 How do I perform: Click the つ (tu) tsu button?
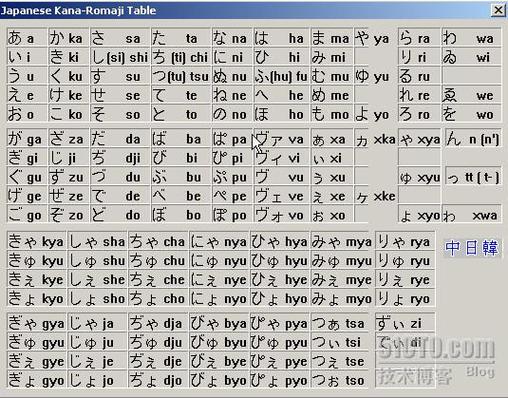coord(180,76)
